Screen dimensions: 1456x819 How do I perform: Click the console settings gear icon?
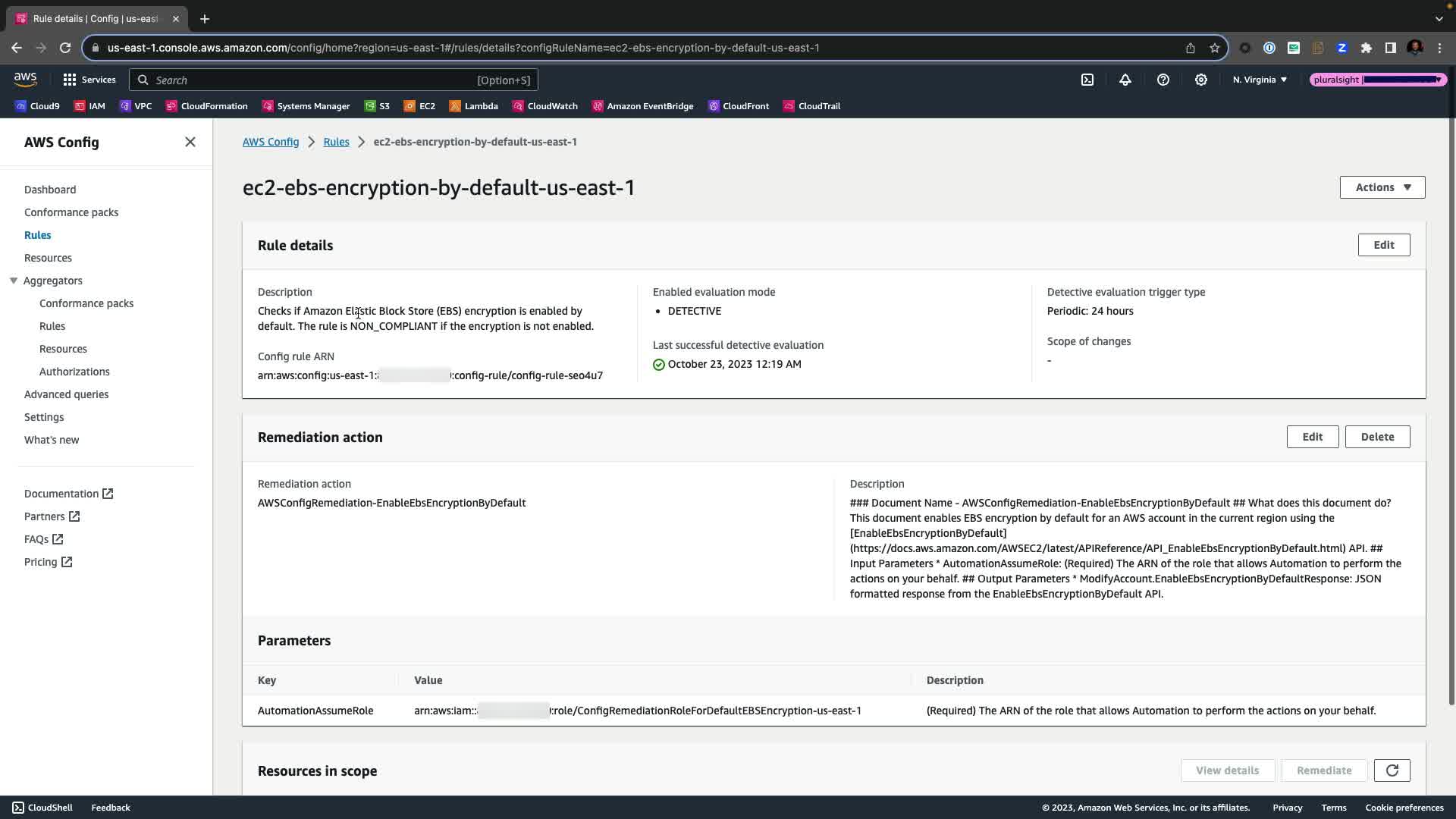[1201, 80]
